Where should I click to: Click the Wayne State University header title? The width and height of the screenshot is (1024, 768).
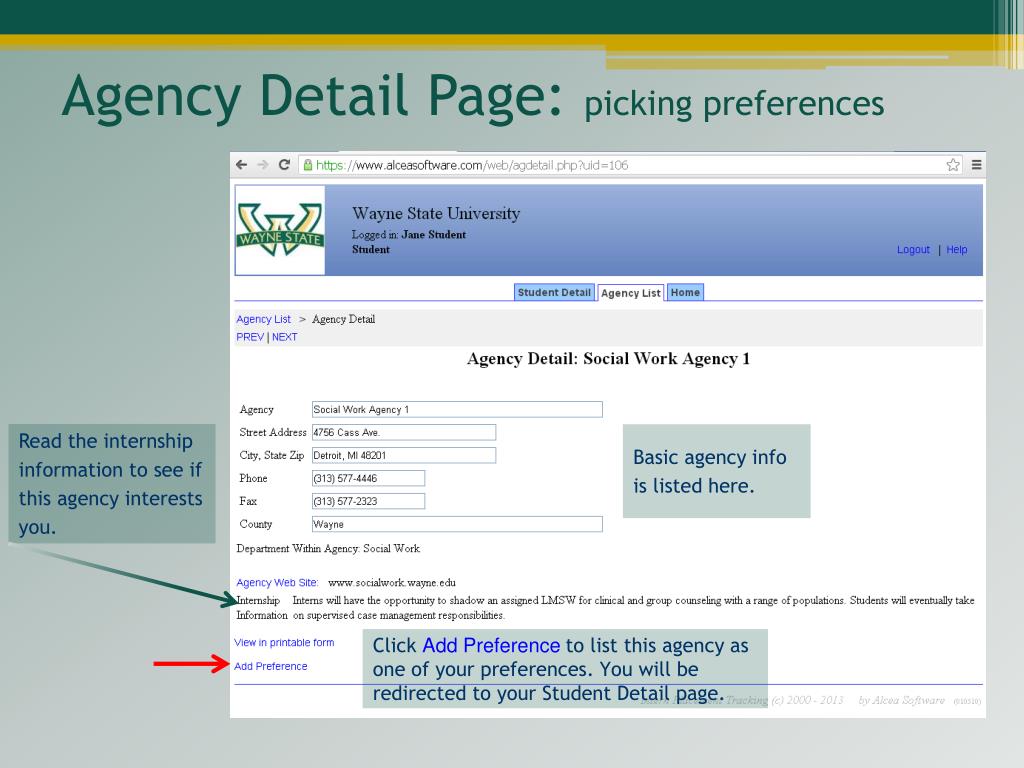(436, 214)
